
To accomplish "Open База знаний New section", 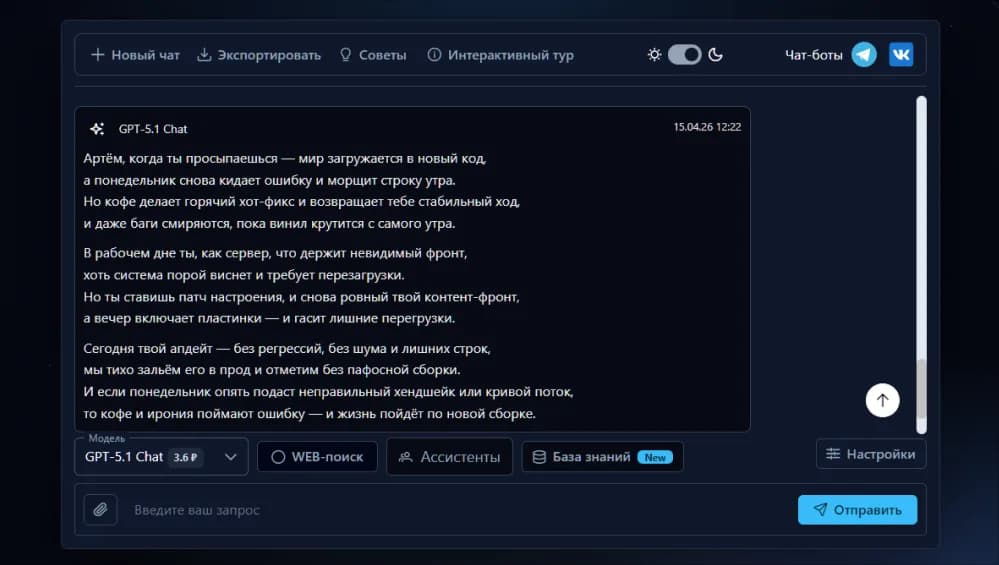I will pyautogui.click(x=602, y=457).
